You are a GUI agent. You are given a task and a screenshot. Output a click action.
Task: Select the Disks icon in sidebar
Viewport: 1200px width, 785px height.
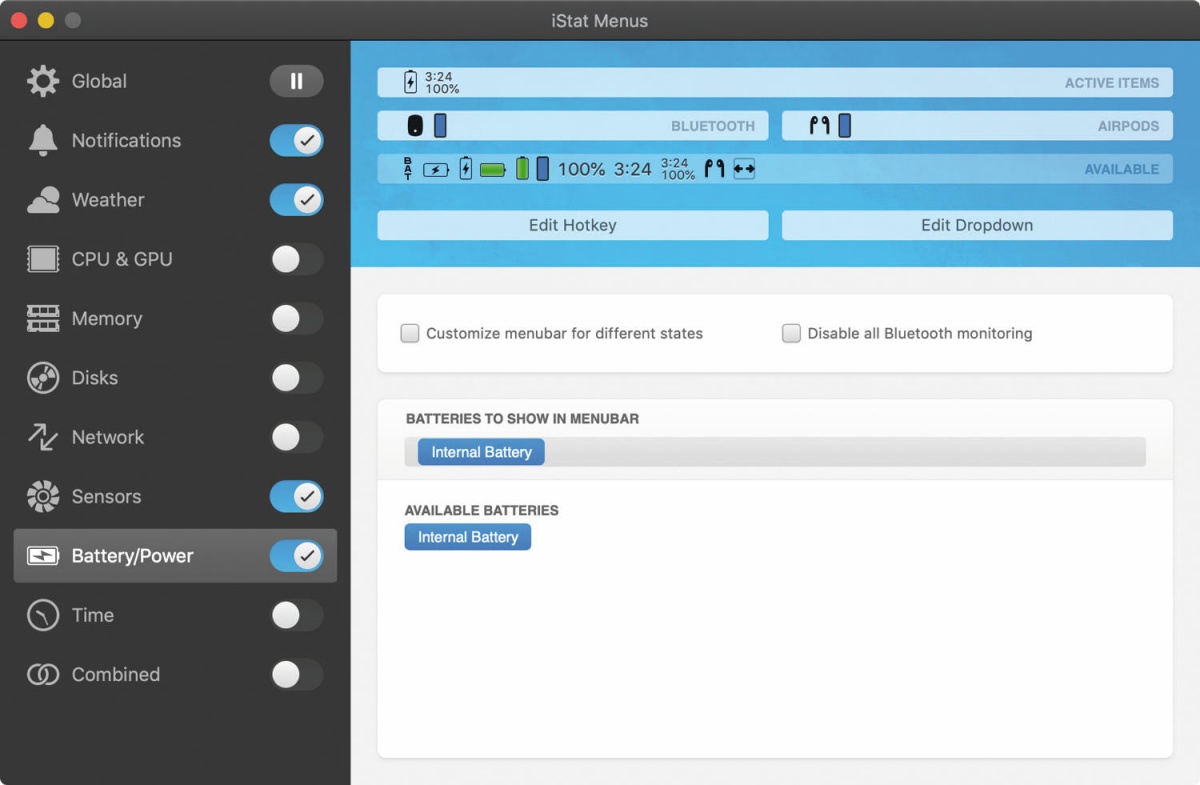43,378
